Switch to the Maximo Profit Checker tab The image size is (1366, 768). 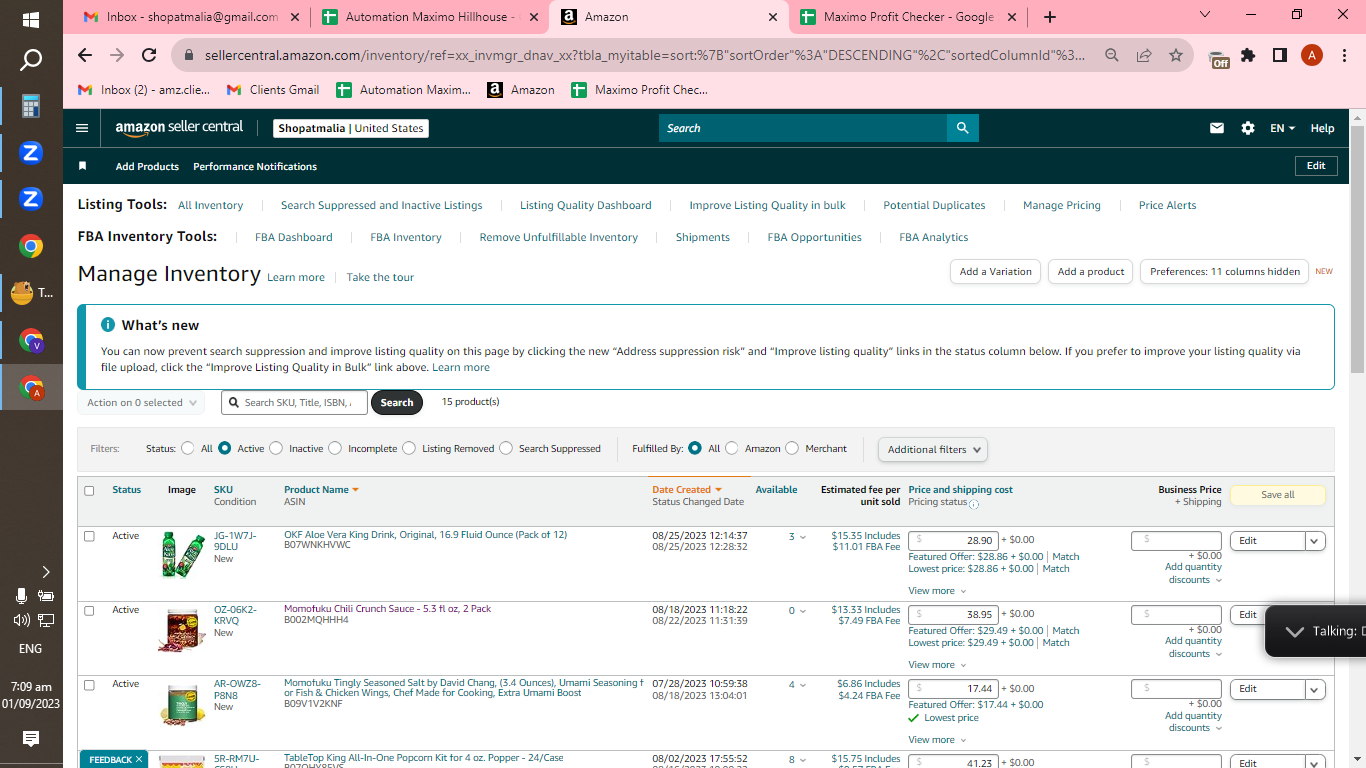pos(906,17)
